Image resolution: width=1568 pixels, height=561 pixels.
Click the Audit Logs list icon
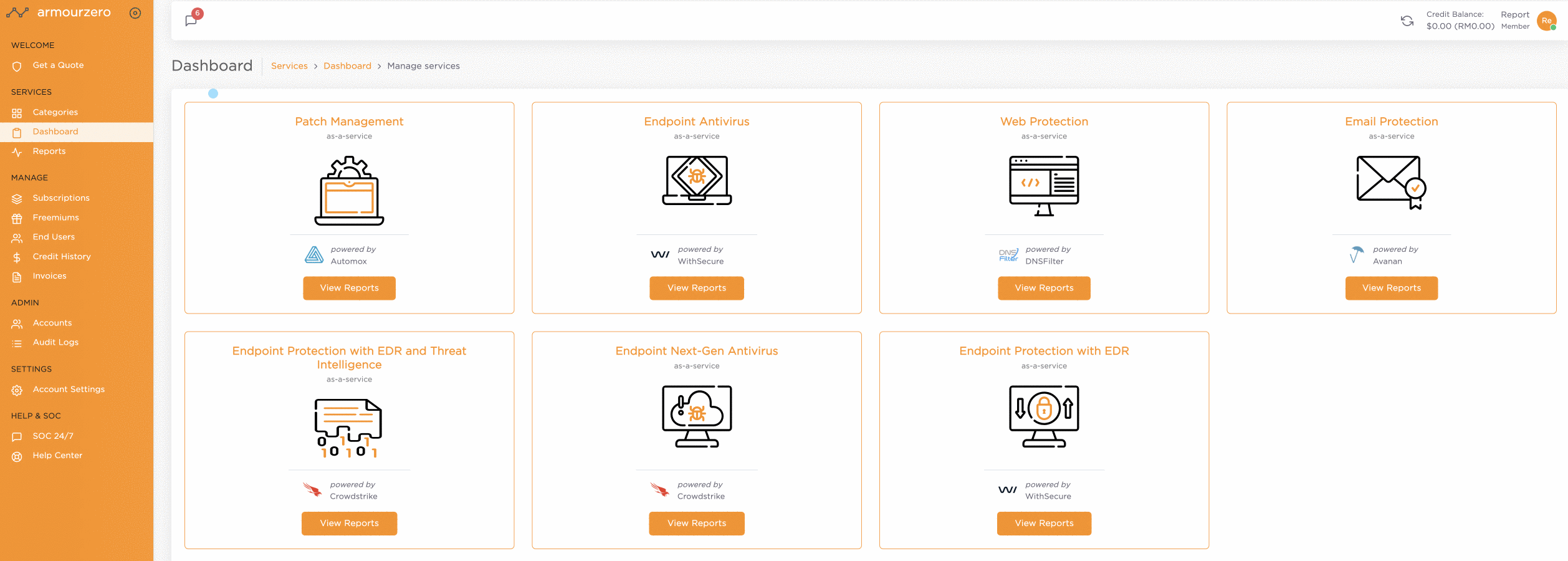click(17, 343)
